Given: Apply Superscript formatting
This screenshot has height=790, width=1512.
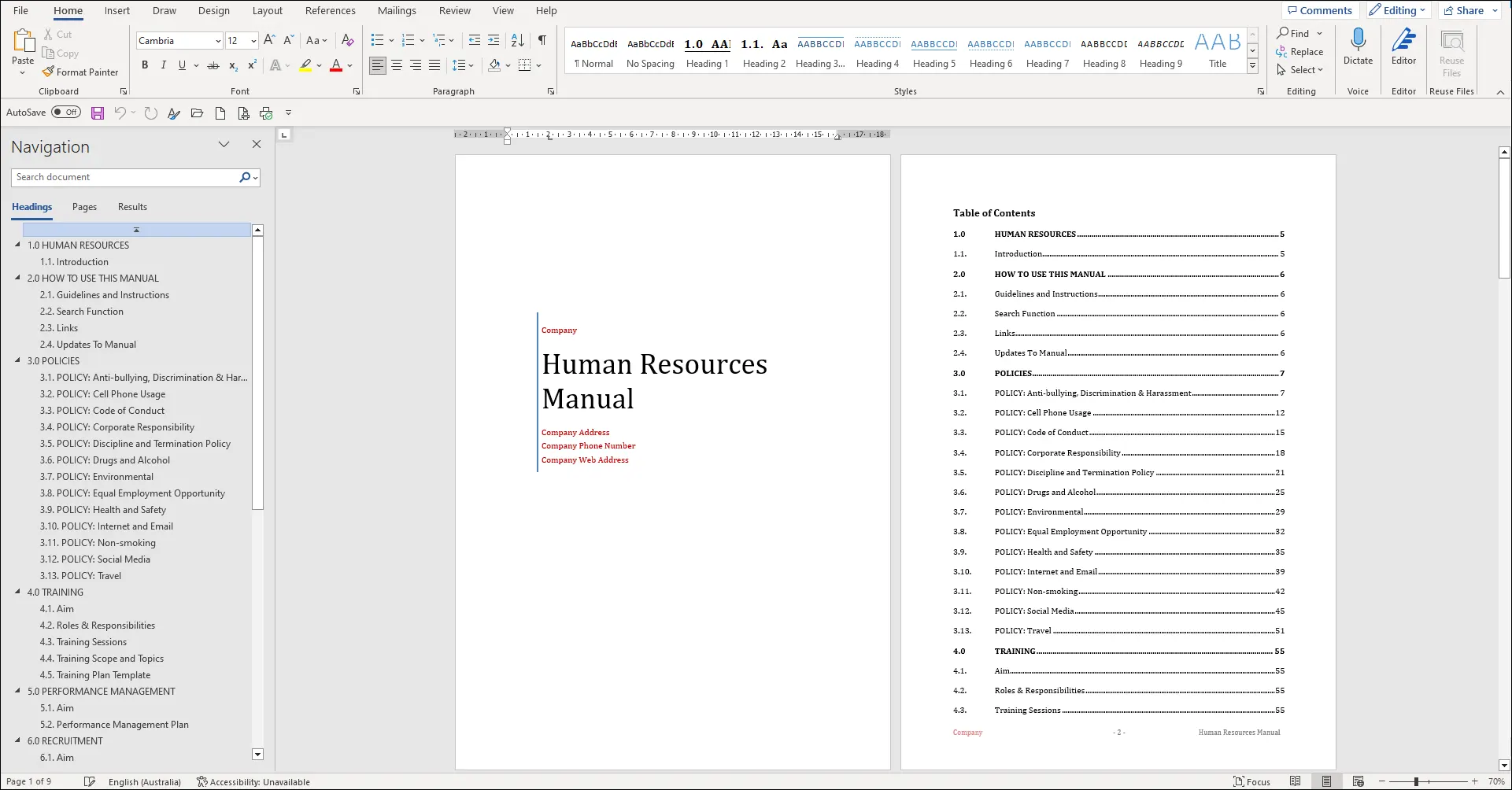Looking at the screenshot, I should [252, 65].
